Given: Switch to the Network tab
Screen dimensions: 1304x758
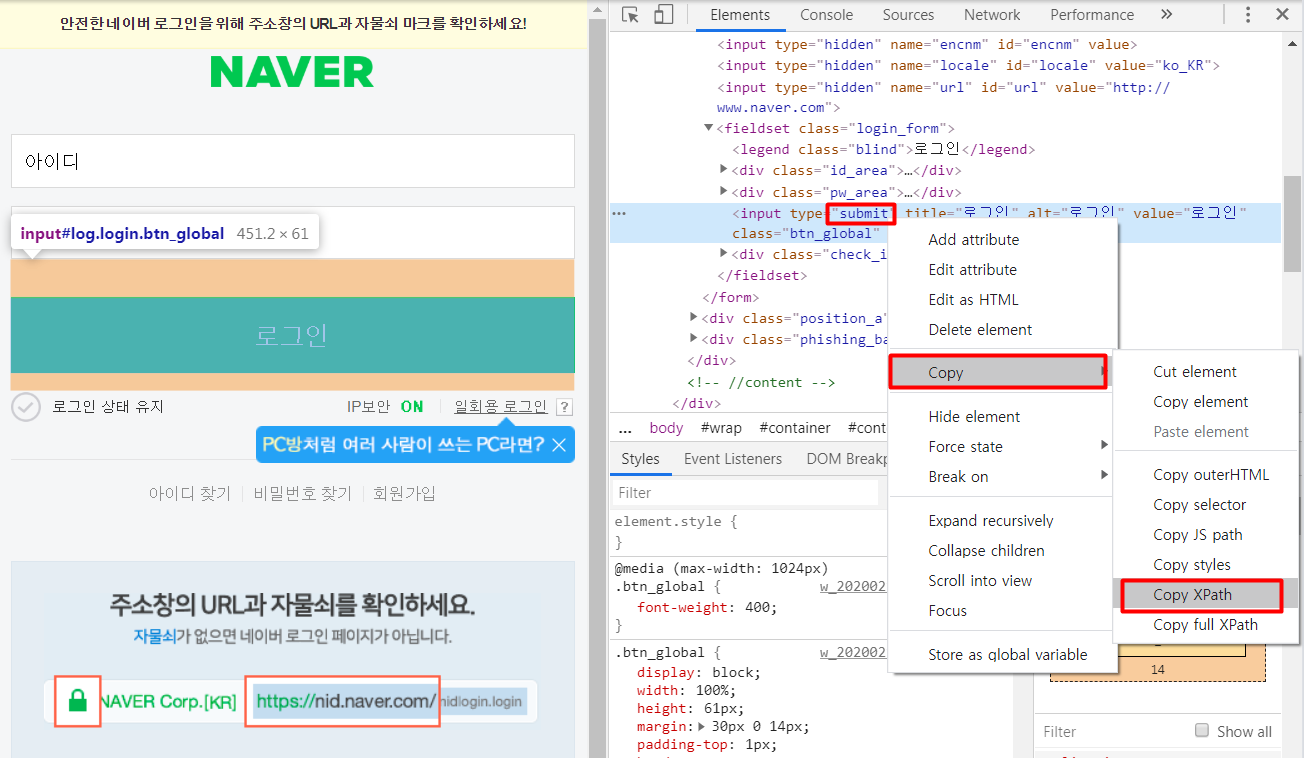Looking at the screenshot, I should point(992,15).
